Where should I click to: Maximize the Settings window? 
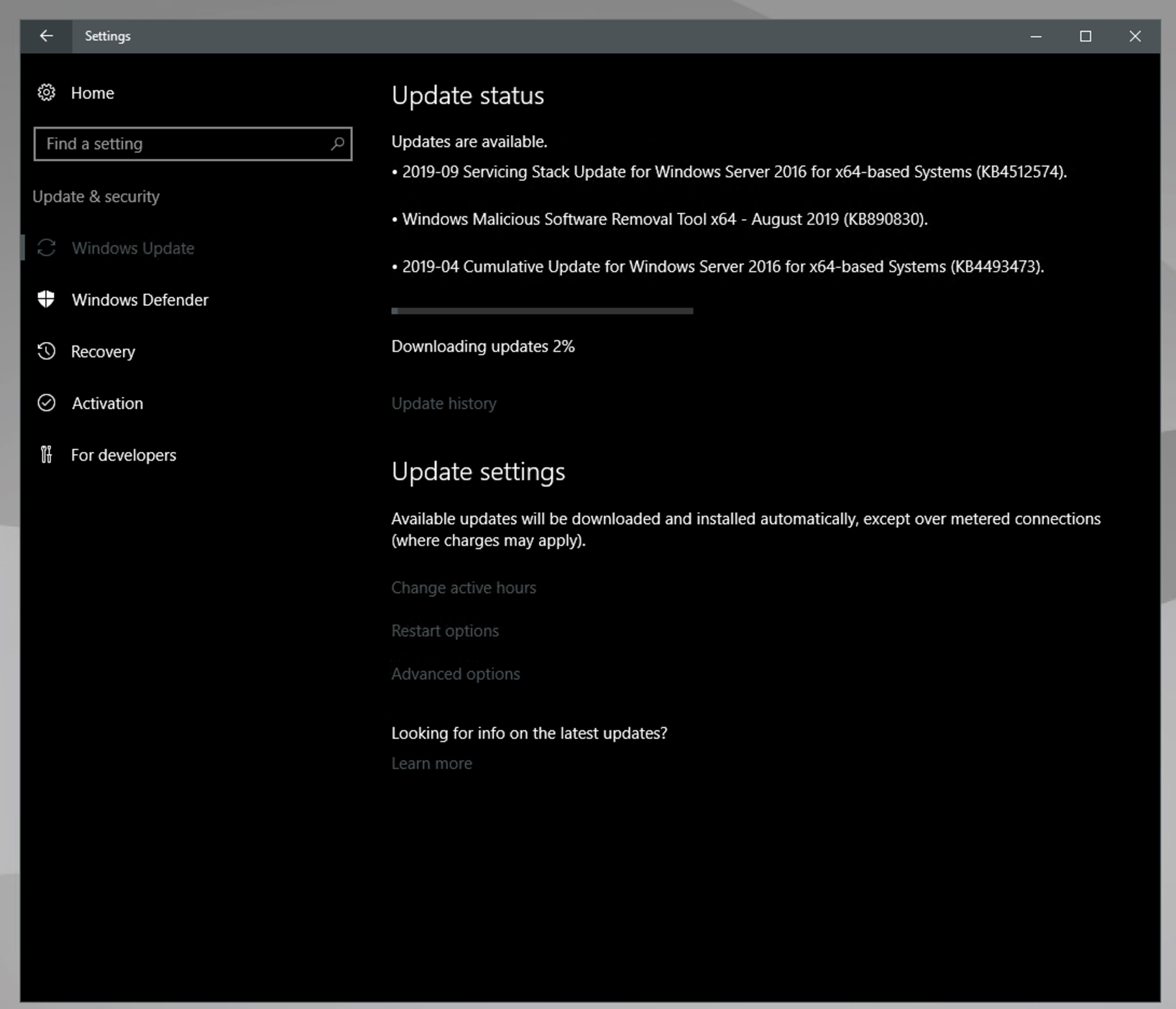pos(1085,36)
